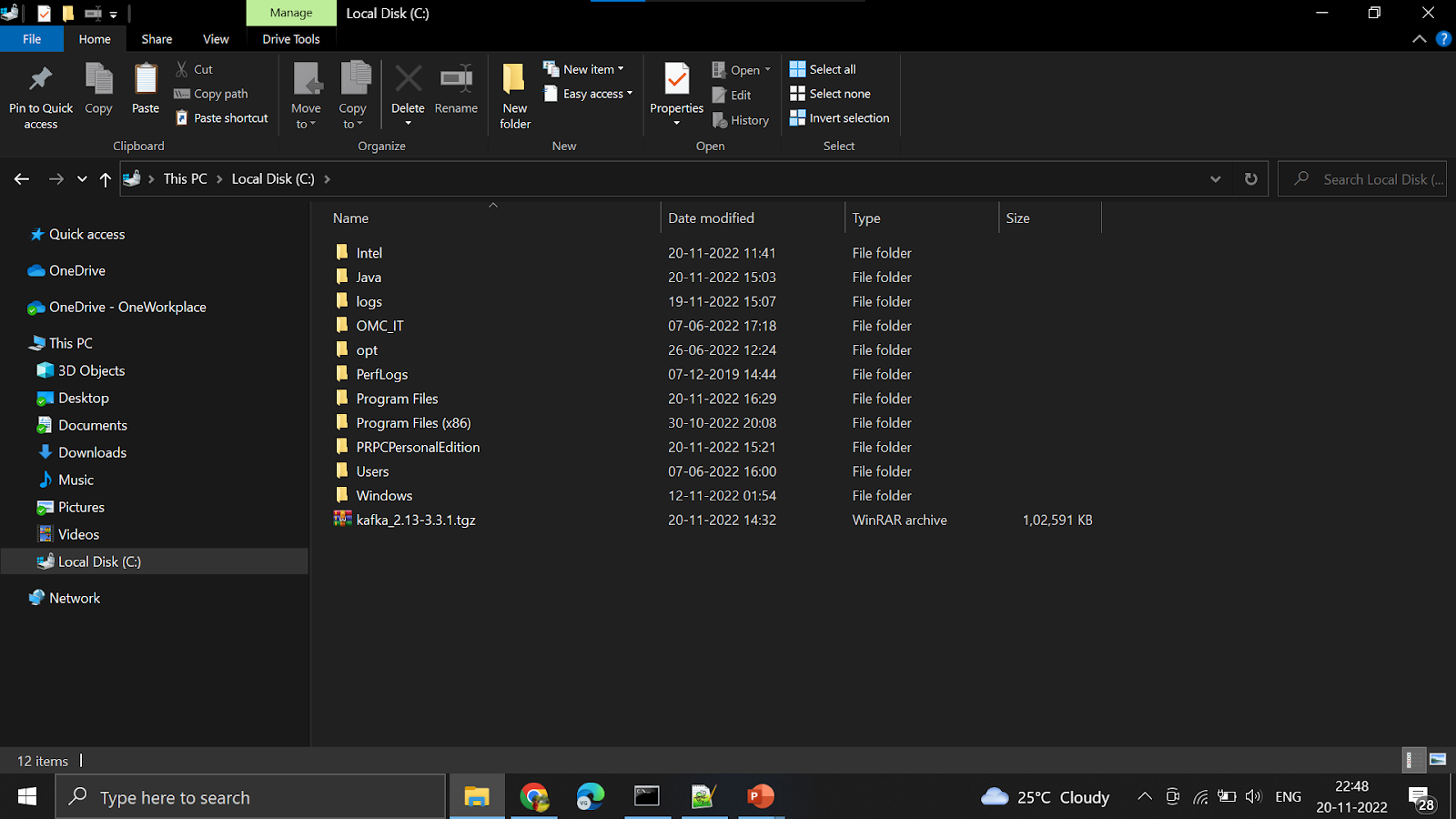Show hidden system tray icons
The image size is (1456, 819).
(1145, 797)
